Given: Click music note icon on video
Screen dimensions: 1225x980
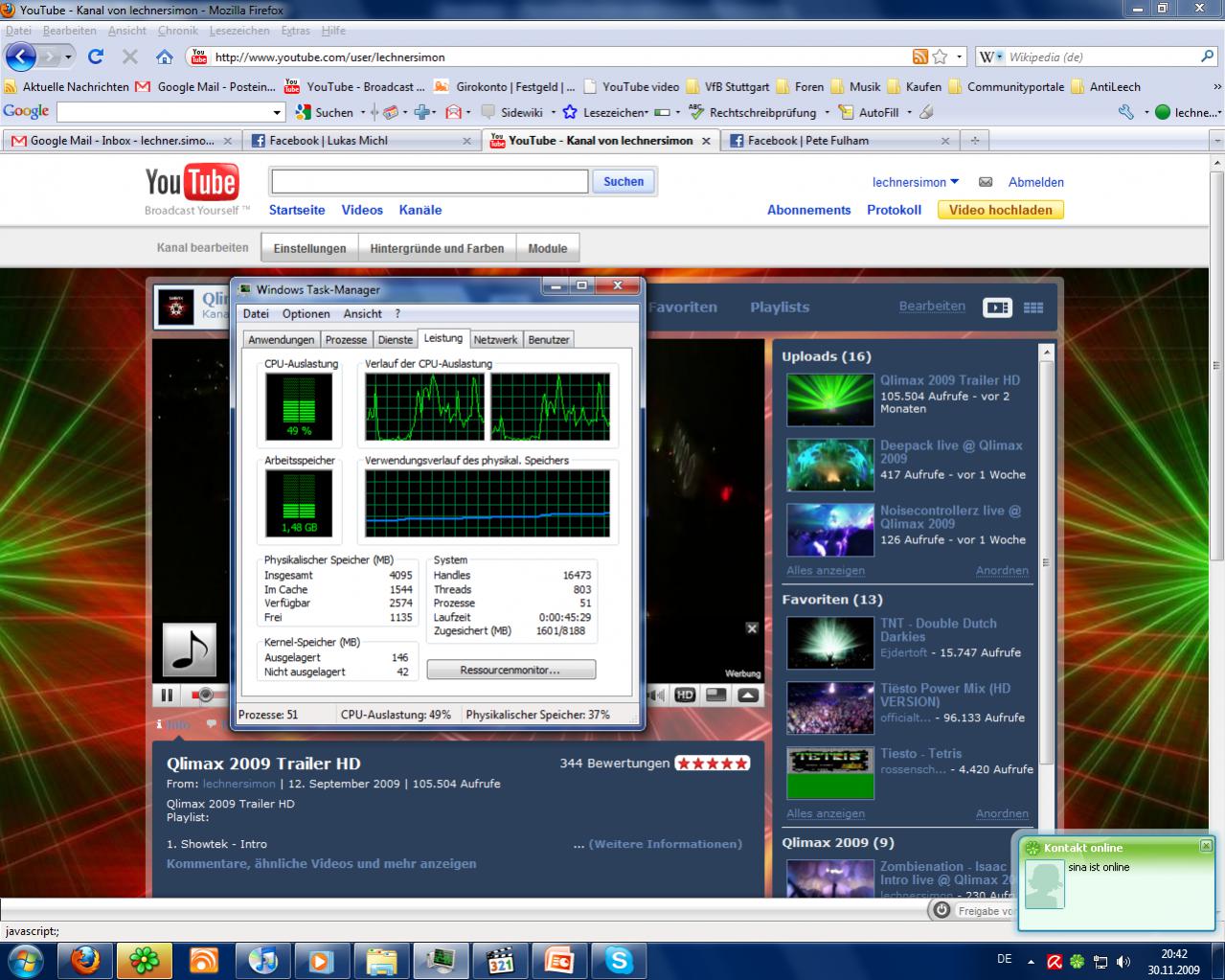Looking at the screenshot, I should 190,650.
